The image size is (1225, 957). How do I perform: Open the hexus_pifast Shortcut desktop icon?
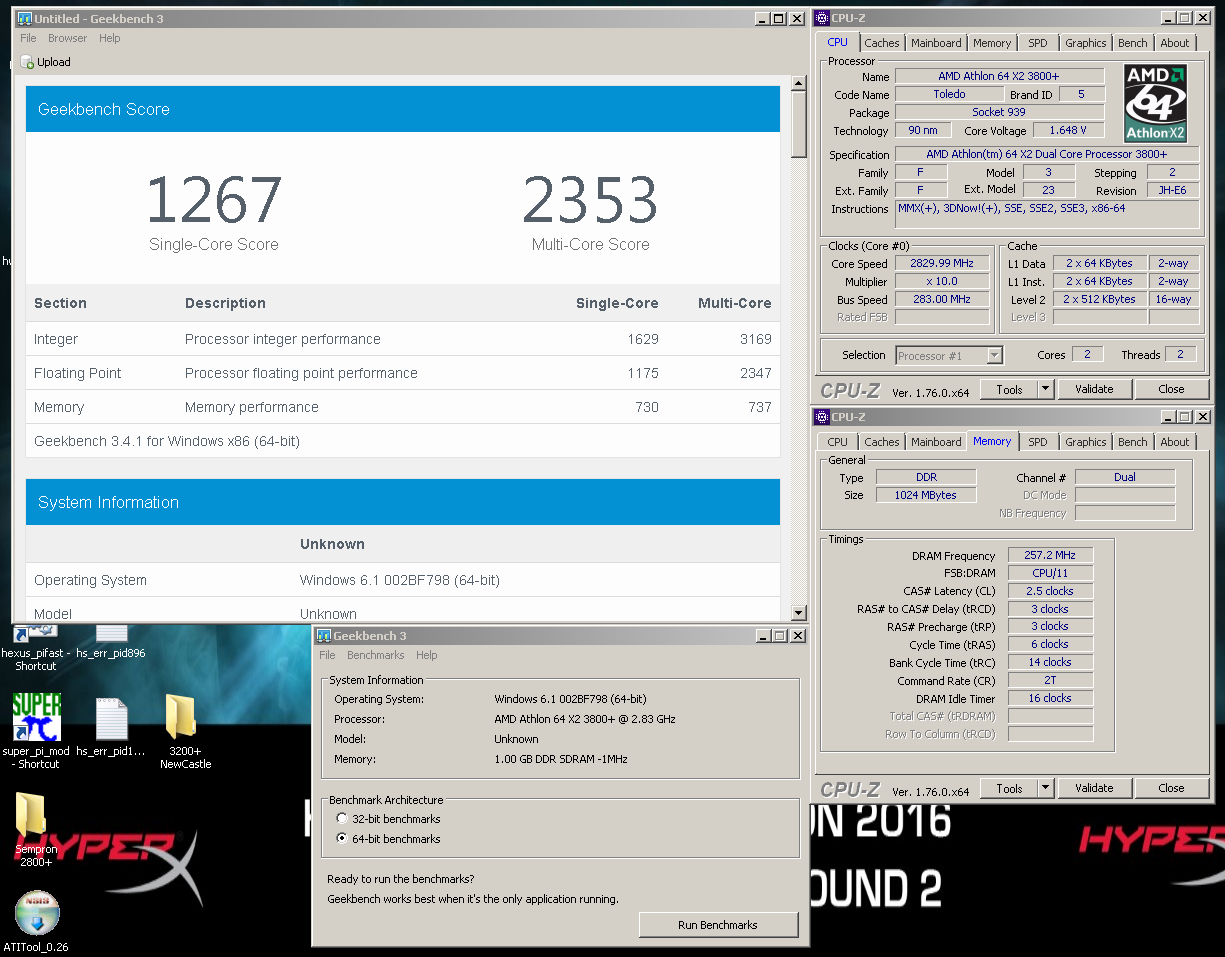[36, 647]
